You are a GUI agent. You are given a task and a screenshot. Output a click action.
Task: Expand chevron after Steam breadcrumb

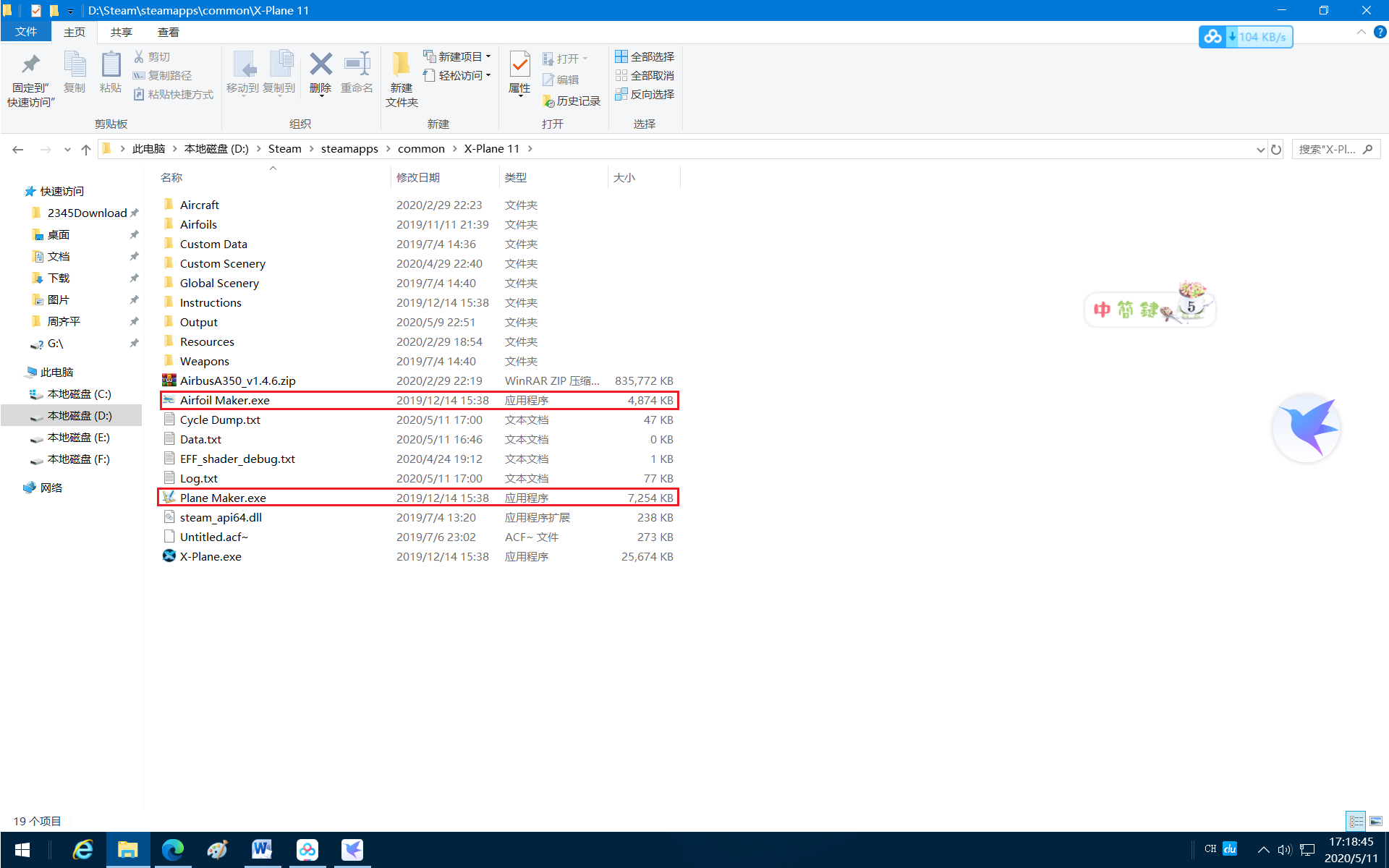pos(311,149)
